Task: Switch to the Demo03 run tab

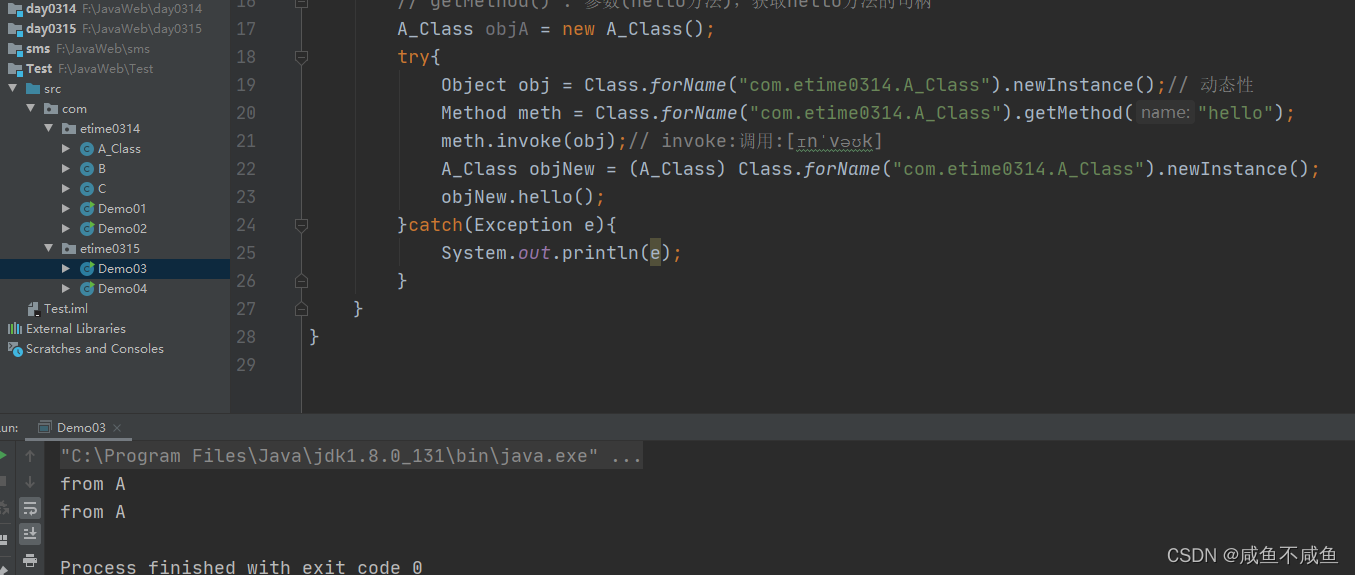Action: tap(81, 428)
